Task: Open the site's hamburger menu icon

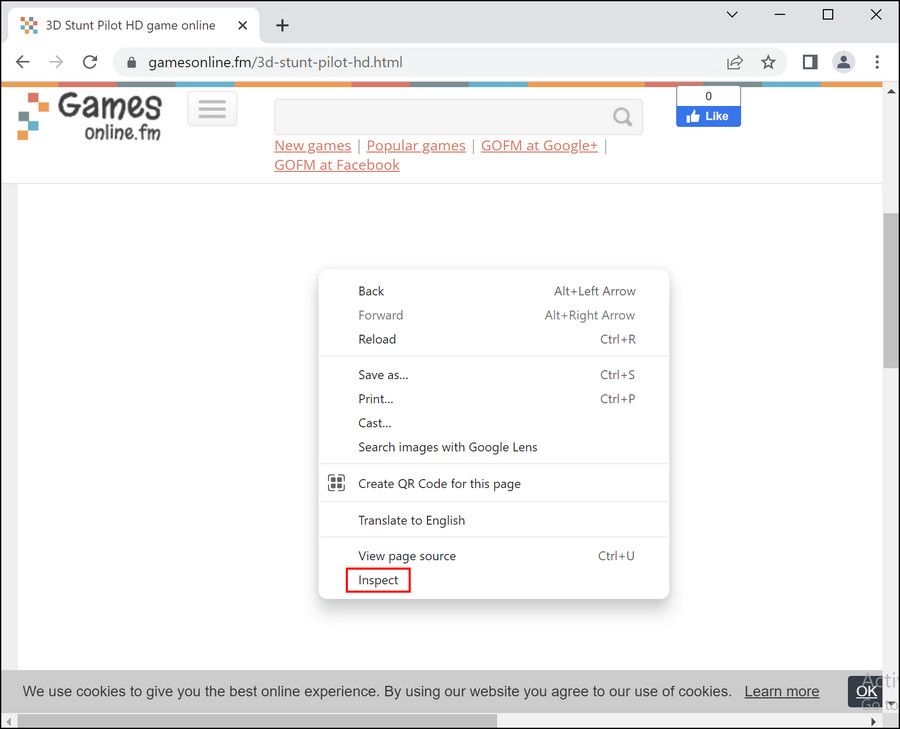Action: pyautogui.click(x=211, y=108)
